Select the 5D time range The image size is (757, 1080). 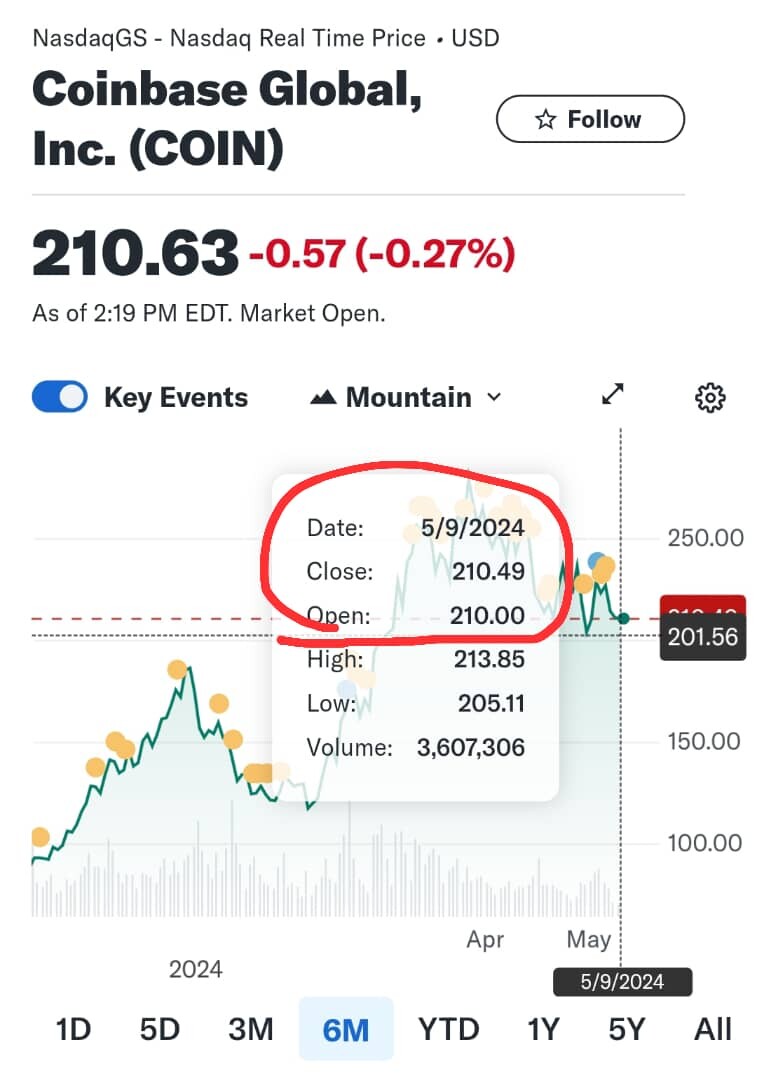pyautogui.click(x=160, y=1030)
